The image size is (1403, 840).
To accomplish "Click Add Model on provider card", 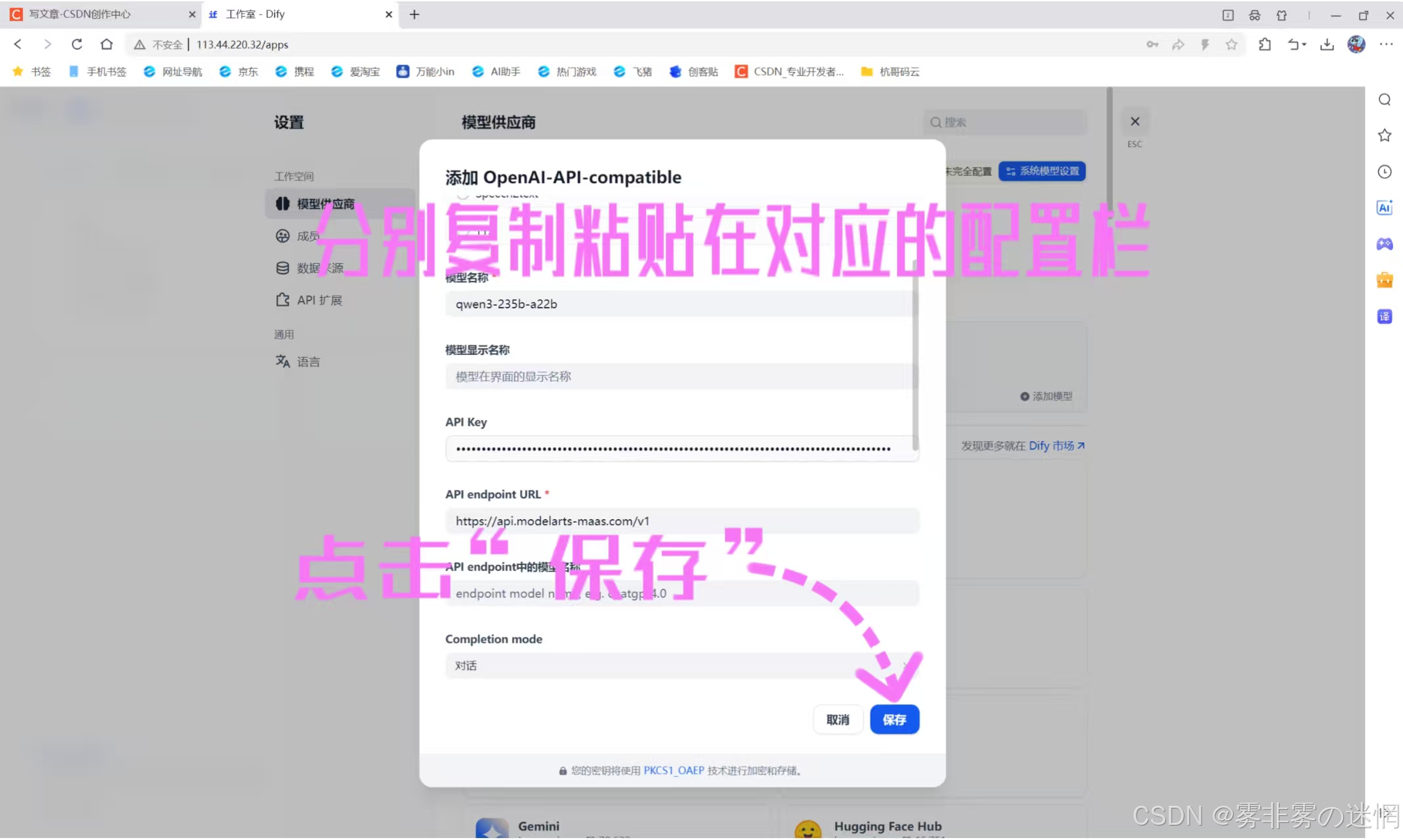I will [x=1046, y=396].
